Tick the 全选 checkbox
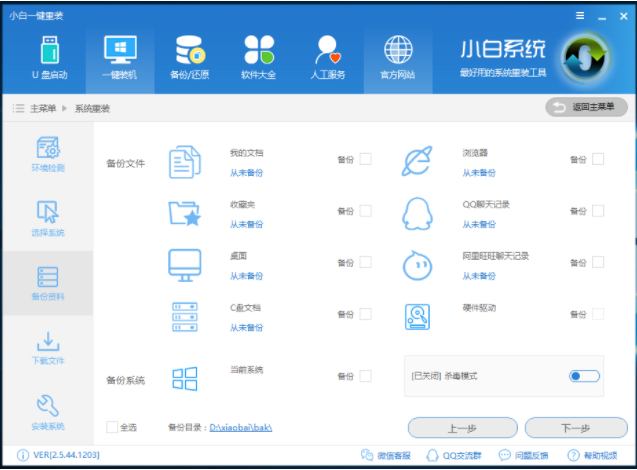637x470 pixels. 112,428
